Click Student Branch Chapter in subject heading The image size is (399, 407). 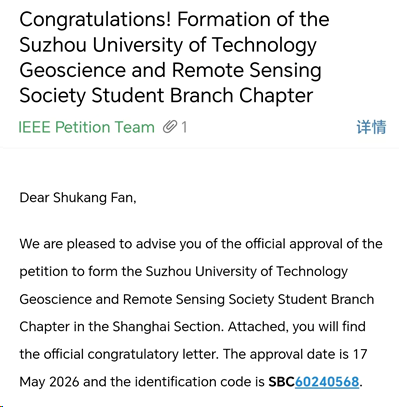[x=202, y=95]
